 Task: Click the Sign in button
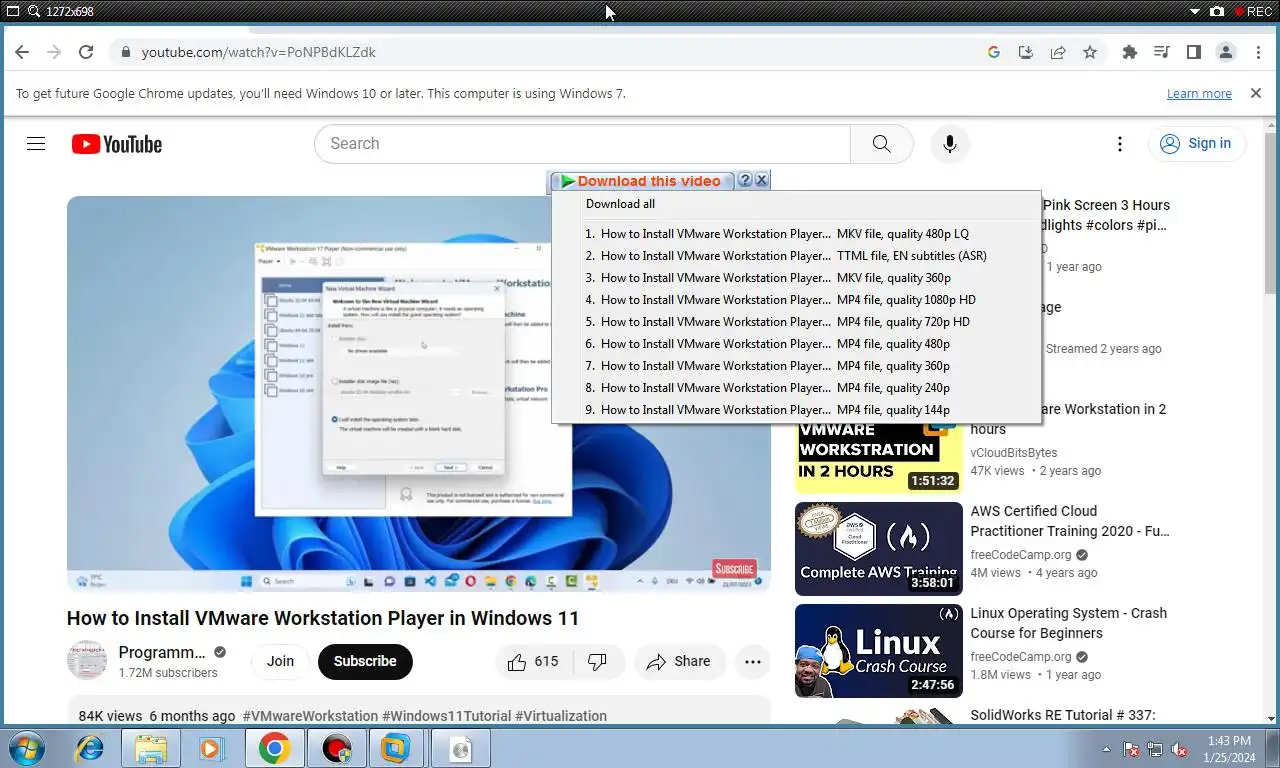tap(1196, 144)
